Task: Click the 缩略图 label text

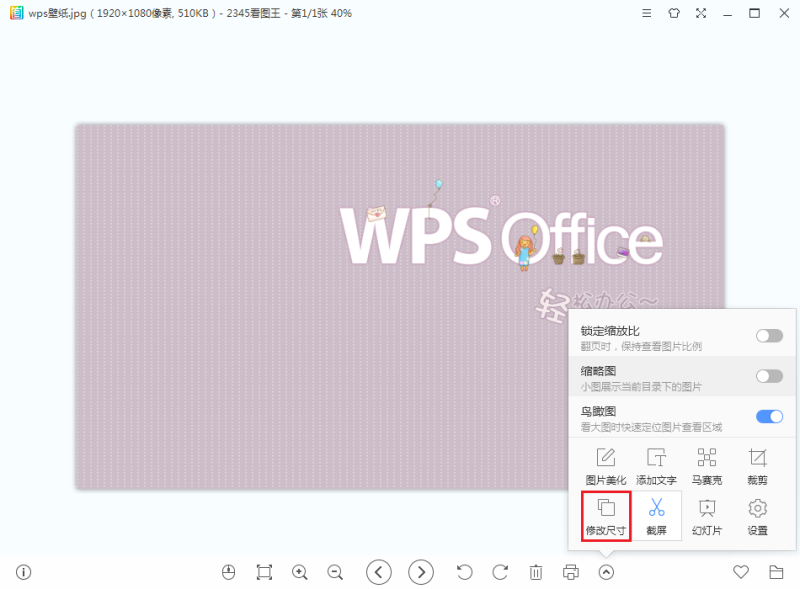Action: click(x=598, y=371)
